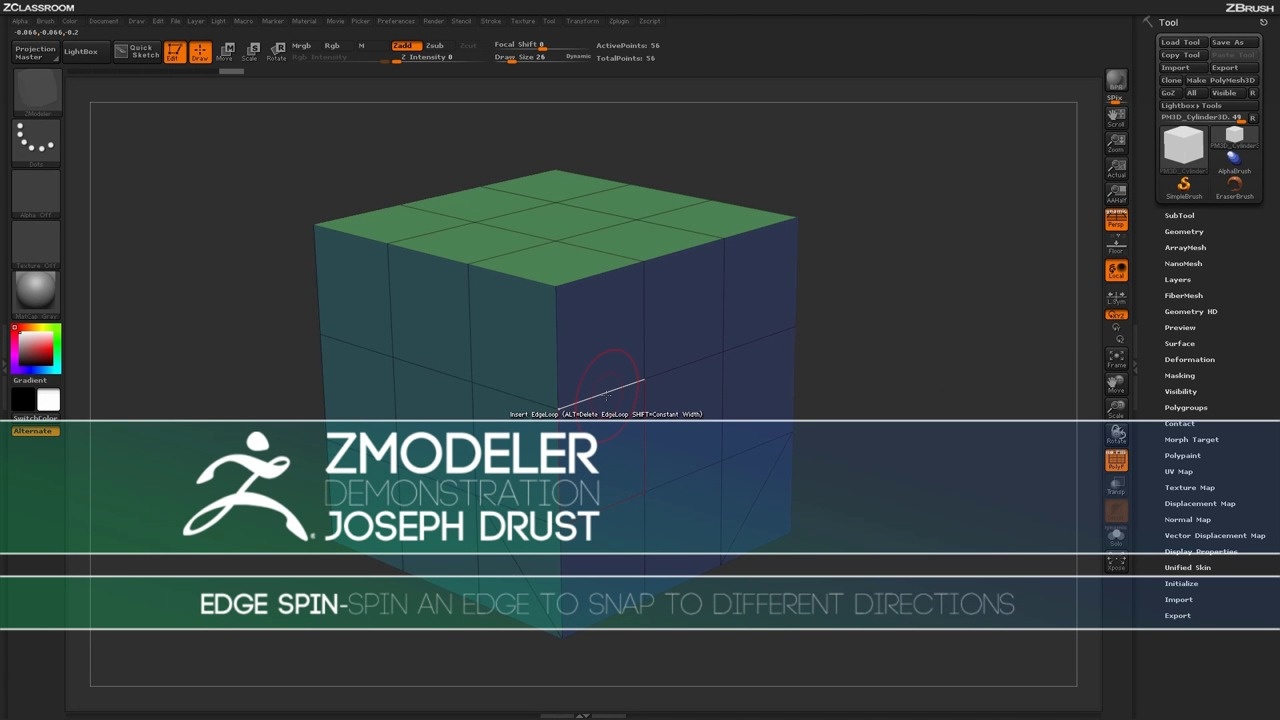Screen dimensions: 1280x720
Task: Select the EraserBrush tool icon
Action: [1234, 188]
